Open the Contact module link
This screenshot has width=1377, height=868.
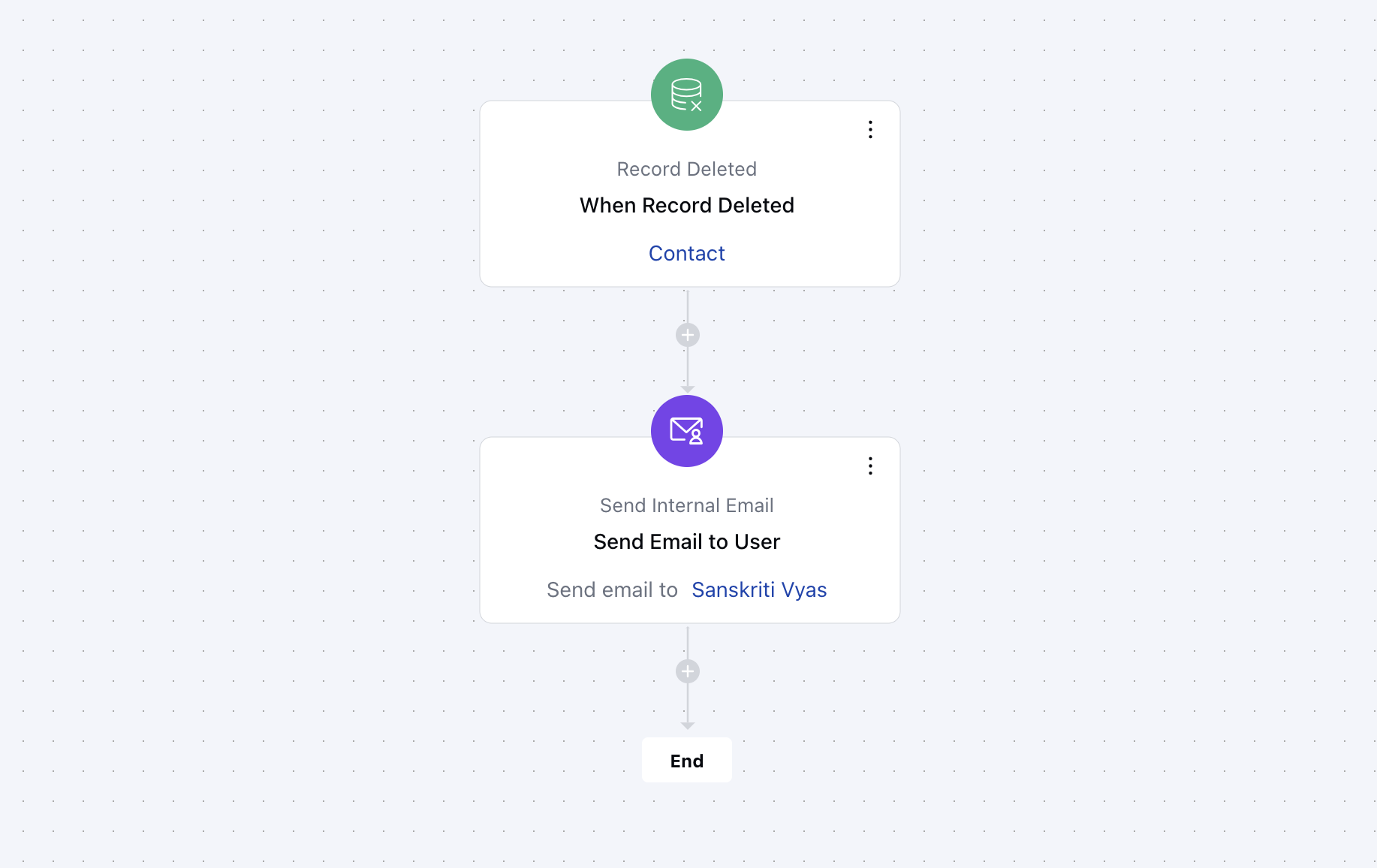coord(686,254)
